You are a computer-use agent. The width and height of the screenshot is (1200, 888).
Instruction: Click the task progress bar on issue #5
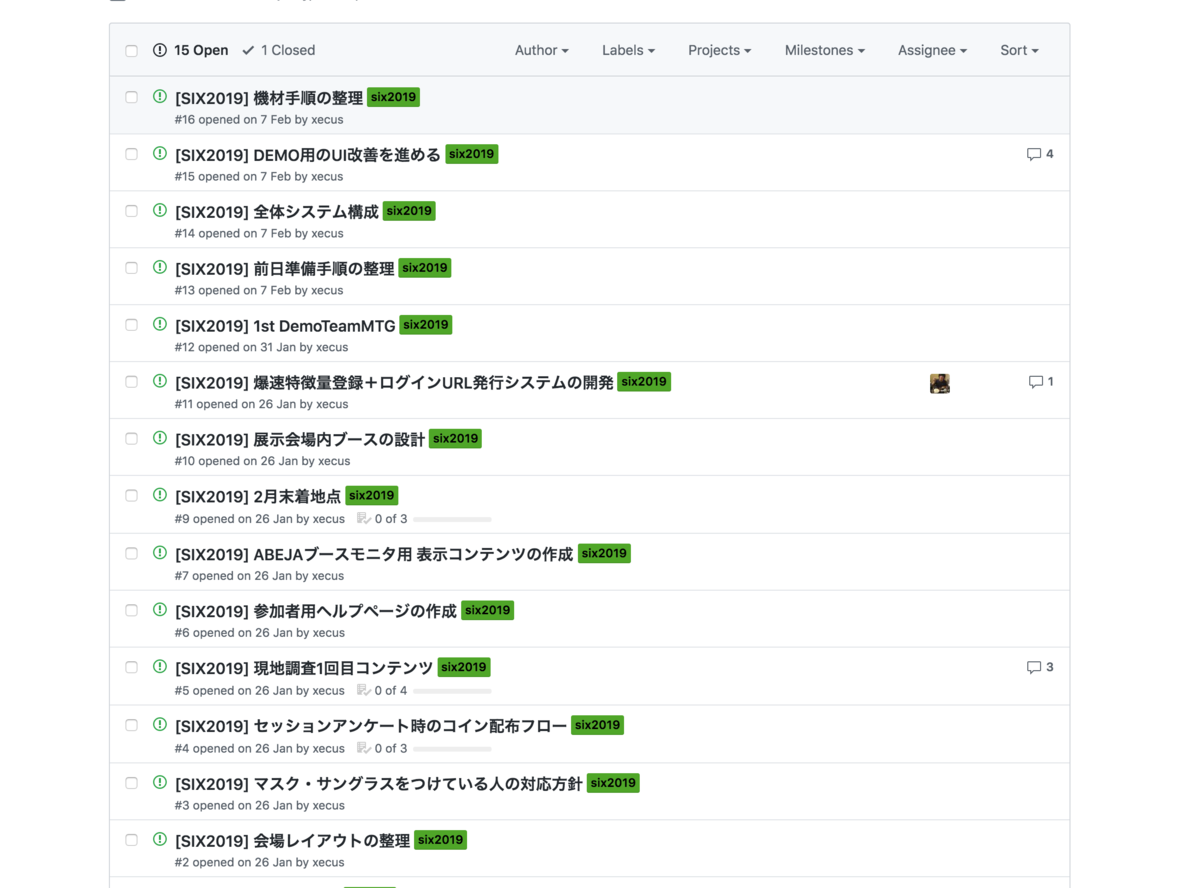pos(452,690)
